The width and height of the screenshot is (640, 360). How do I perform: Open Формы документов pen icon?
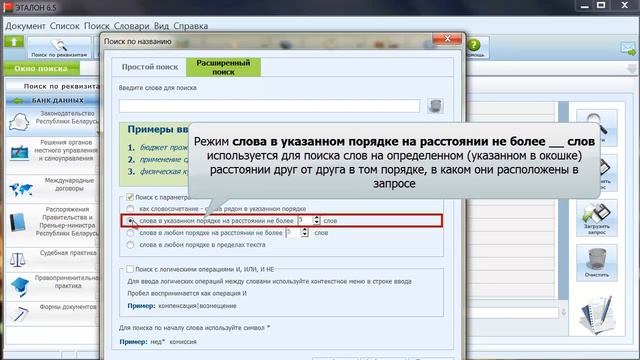[19, 314]
